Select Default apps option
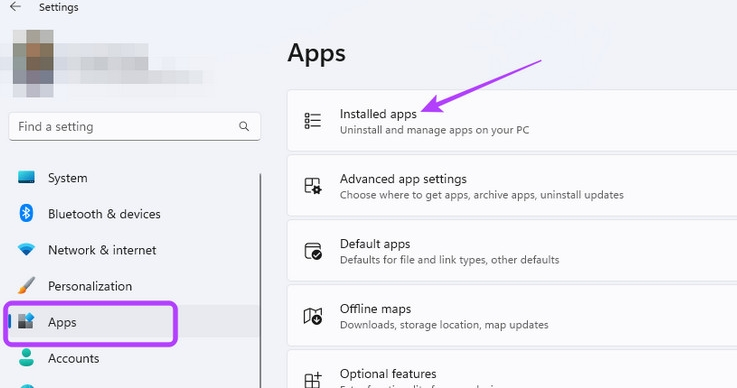The width and height of the screenshot is (737, 388). (x=512, y=251)
